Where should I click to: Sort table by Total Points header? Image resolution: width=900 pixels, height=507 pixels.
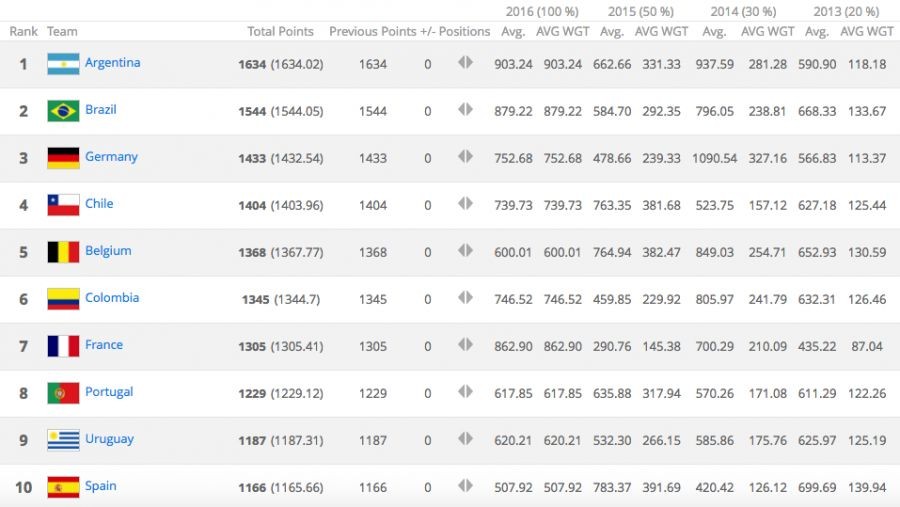(x=280, y=32)
